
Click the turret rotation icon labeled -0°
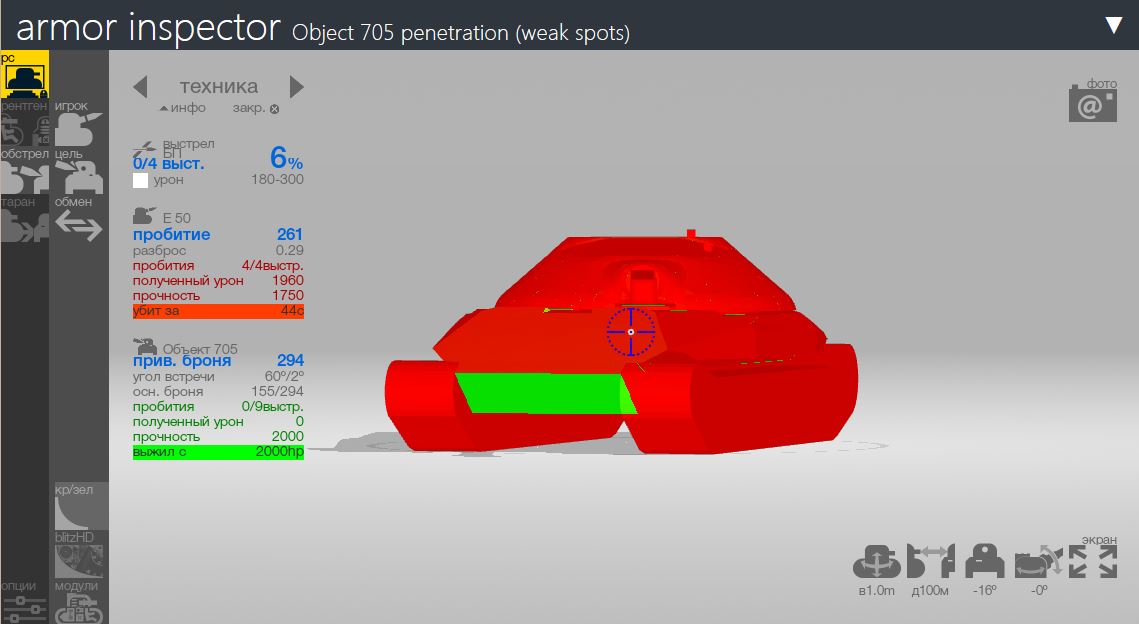tap(1039, 562)
